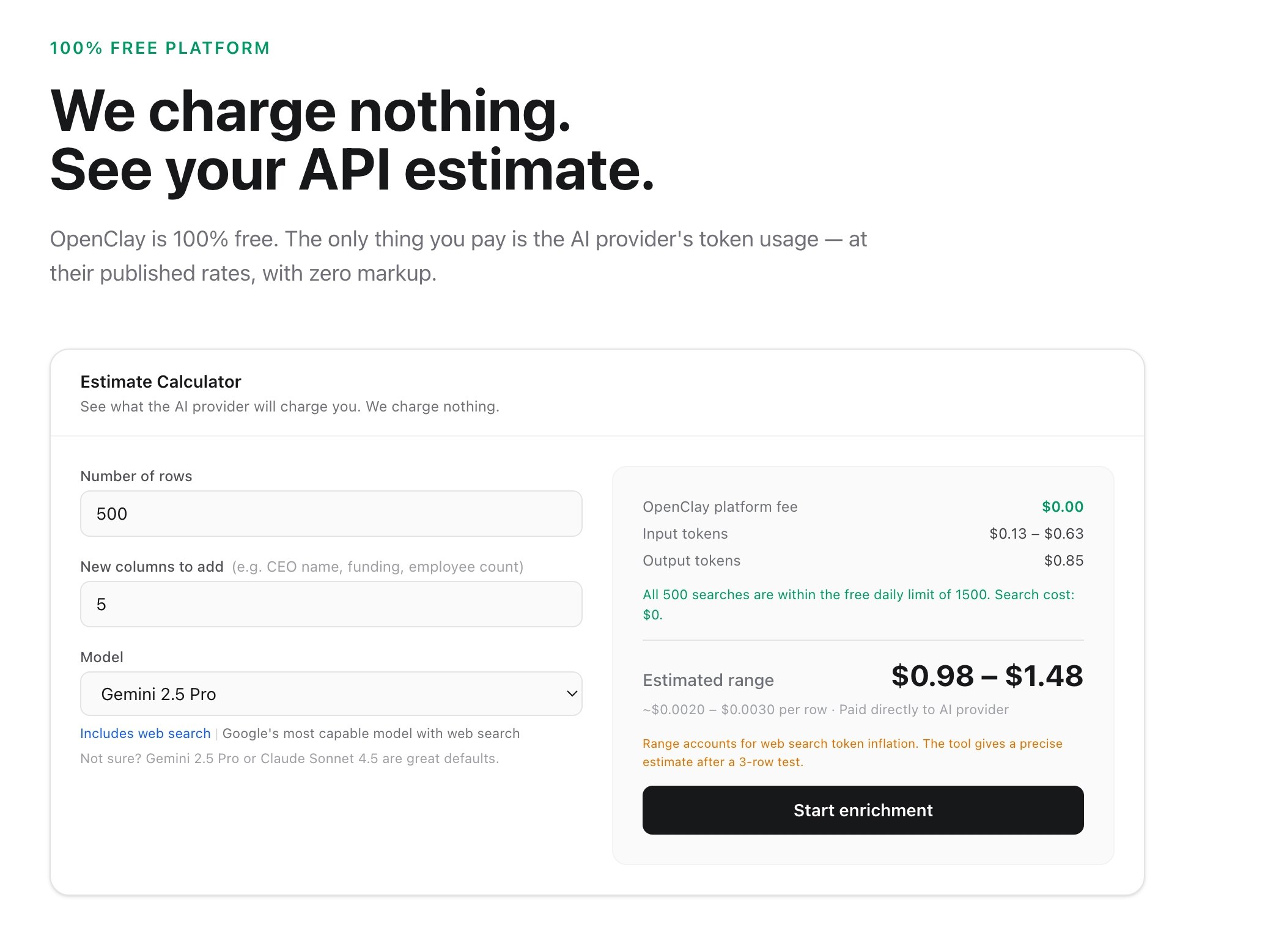Click the orange web search inflation note
Image resolution: width=1276 pixels, height=952 pixels.
[x=852, y=753]
